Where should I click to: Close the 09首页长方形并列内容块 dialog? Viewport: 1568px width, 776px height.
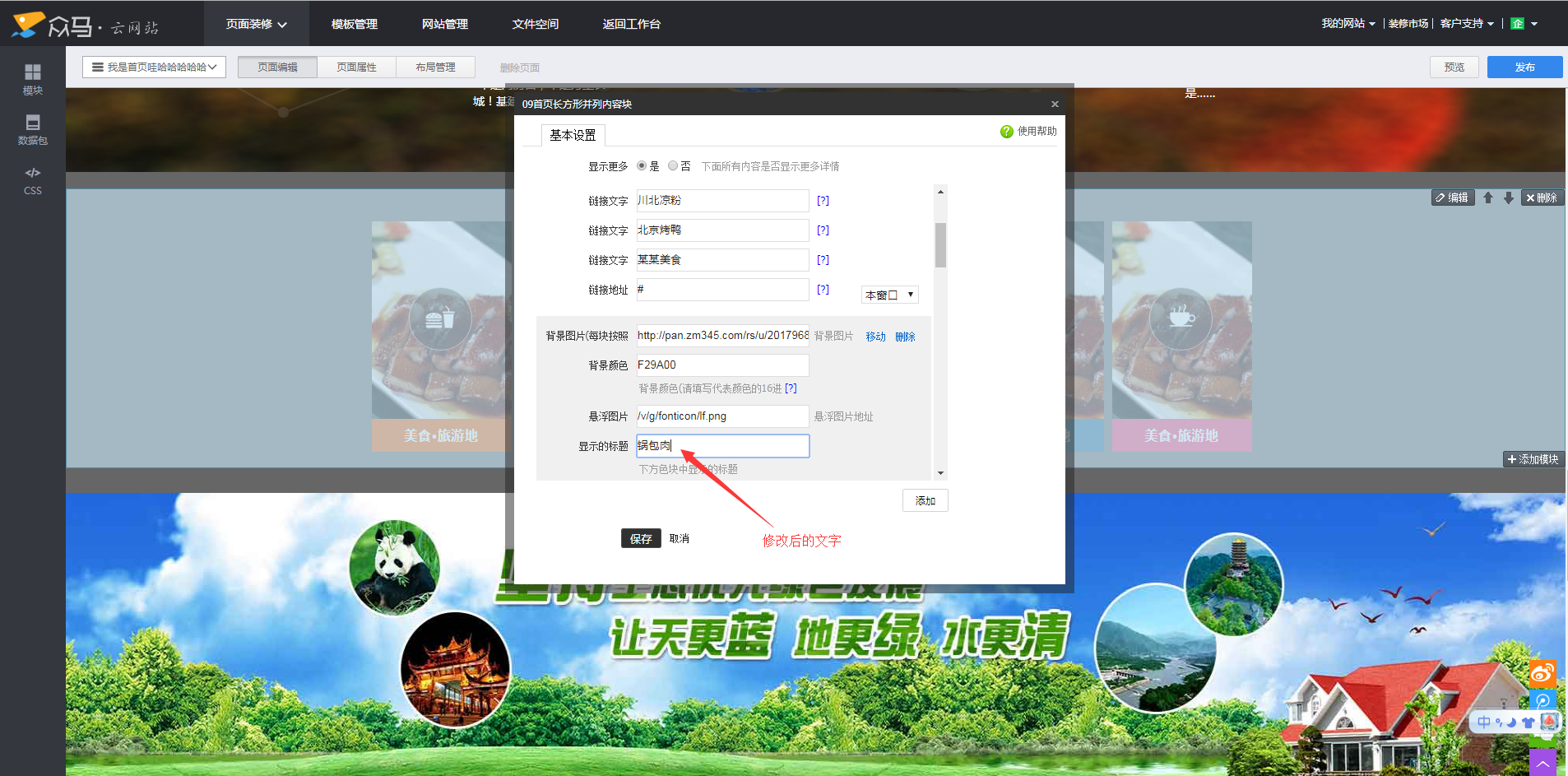tap(1055, 104)
